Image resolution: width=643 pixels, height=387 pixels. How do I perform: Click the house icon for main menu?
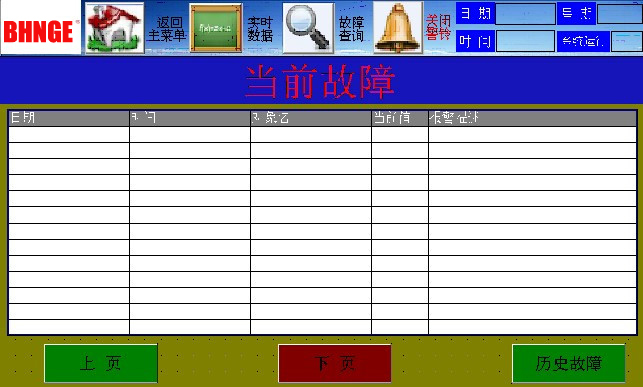pos(115,28)
